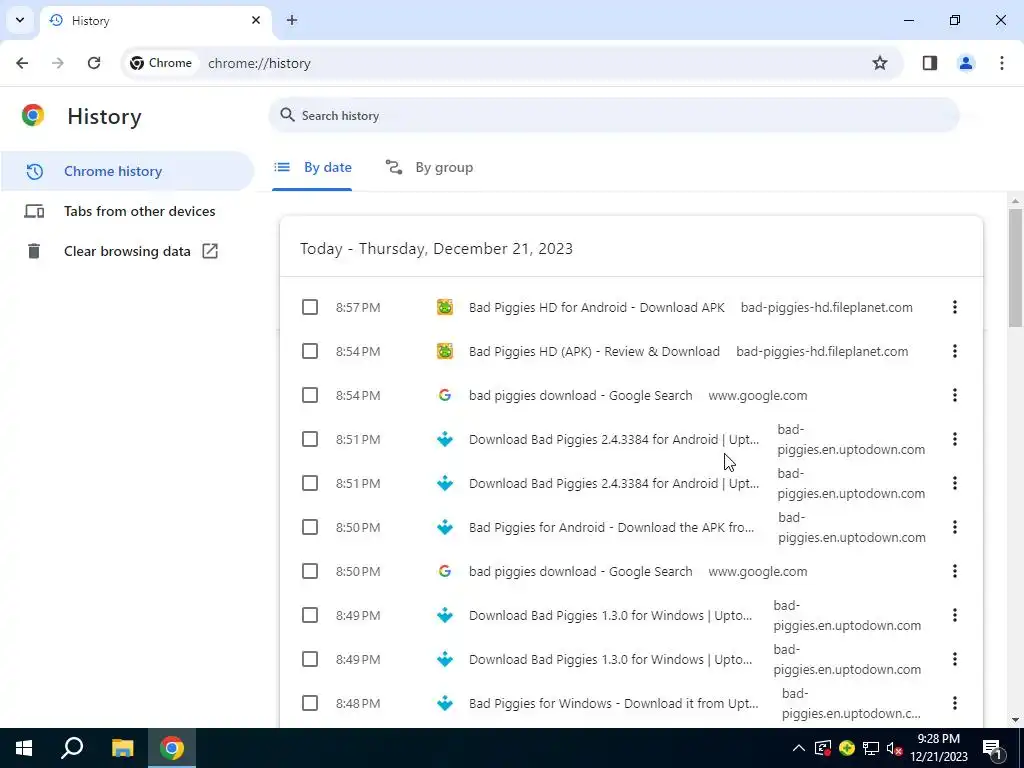Click the 8:50 PM Uptodown favicon

click(445, 527)
